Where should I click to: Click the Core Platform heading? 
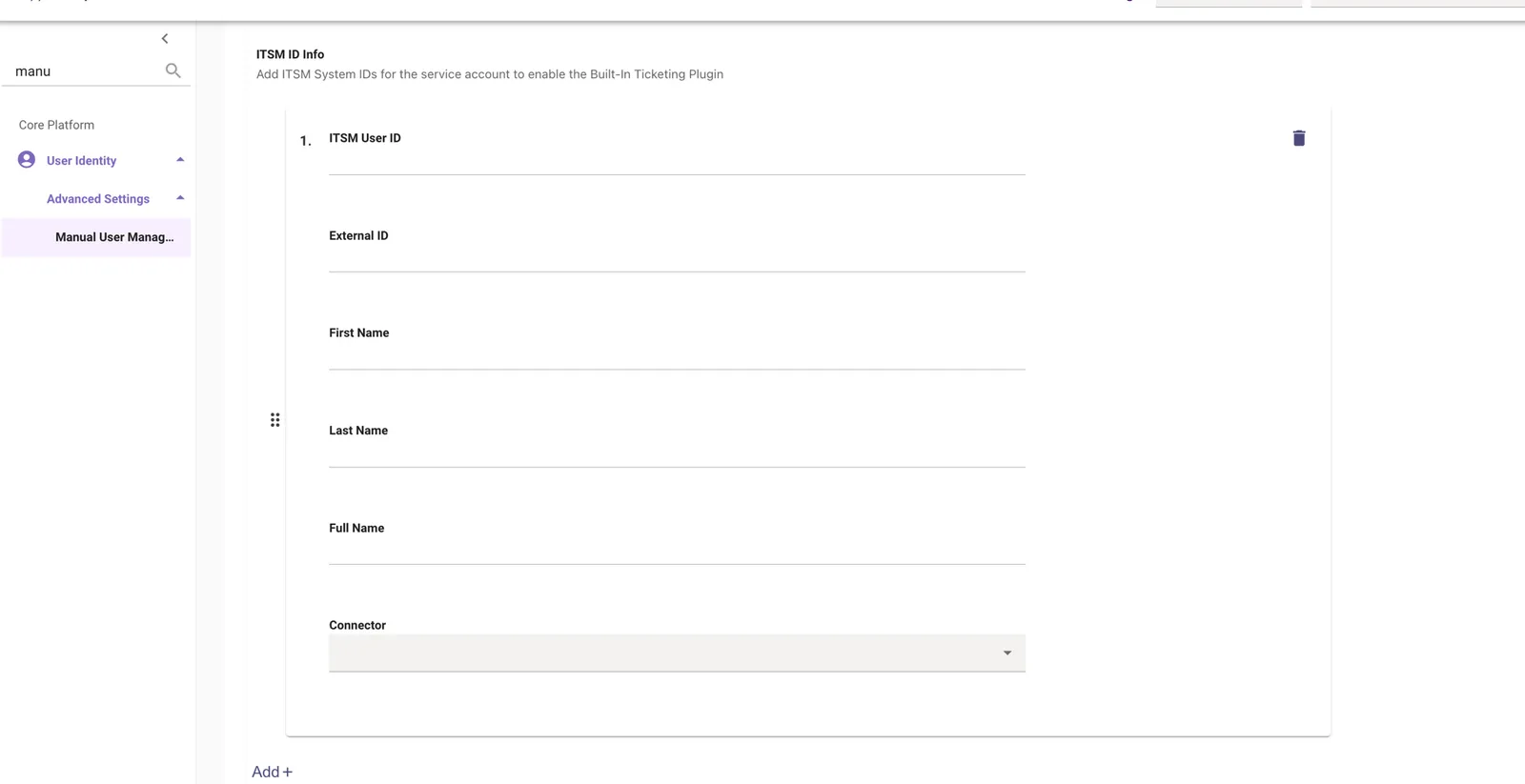click(56, 125)
